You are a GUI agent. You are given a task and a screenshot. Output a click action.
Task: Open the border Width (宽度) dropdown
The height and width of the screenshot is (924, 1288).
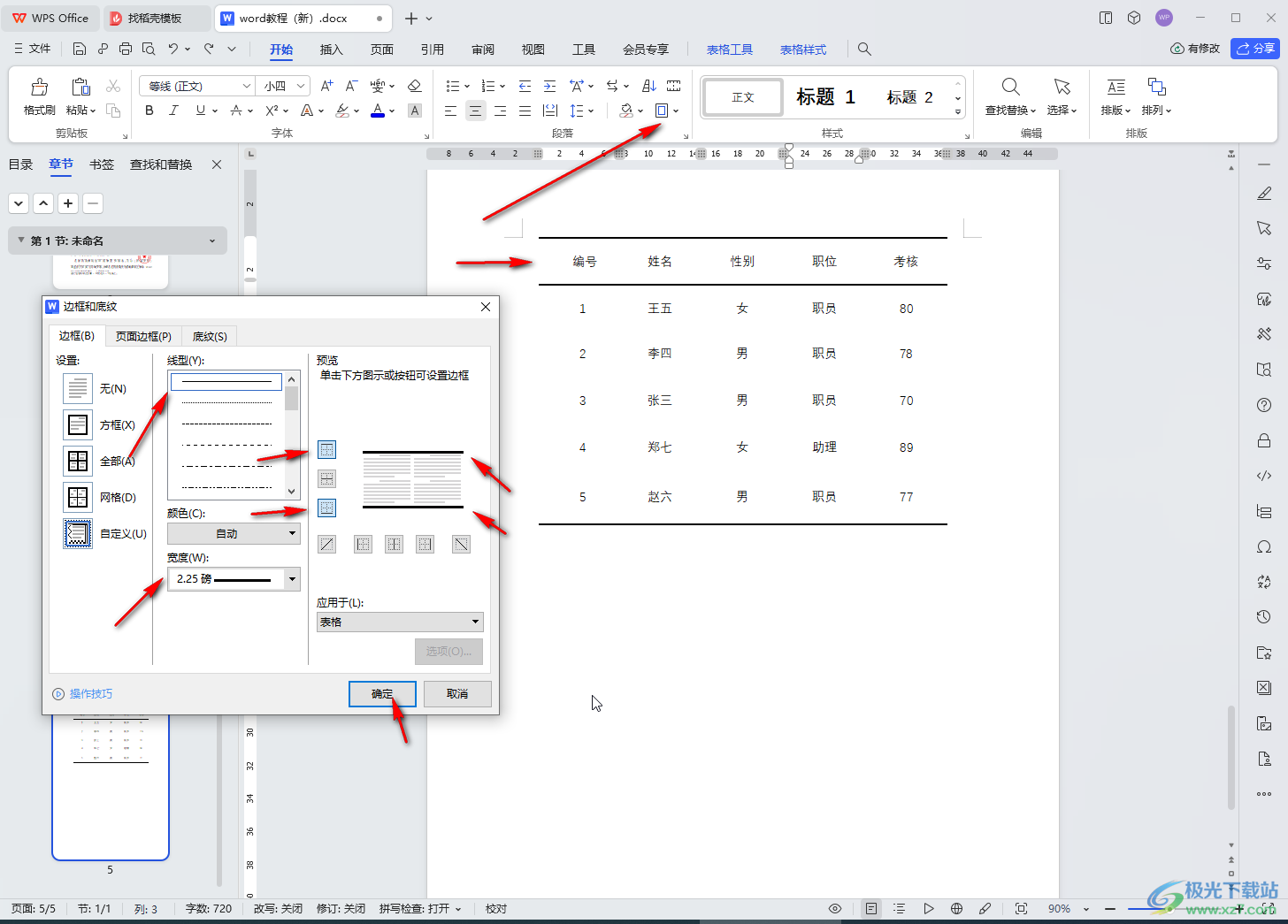point(234,578)
